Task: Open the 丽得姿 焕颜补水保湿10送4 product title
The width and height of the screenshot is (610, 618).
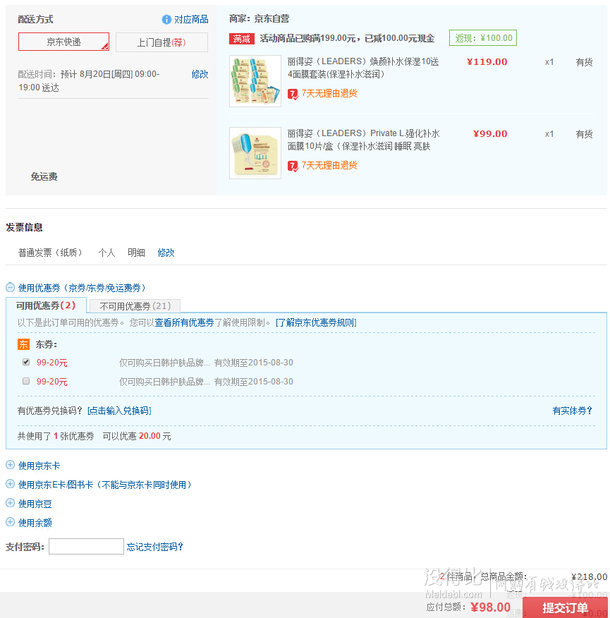Action: pos(363,68)
